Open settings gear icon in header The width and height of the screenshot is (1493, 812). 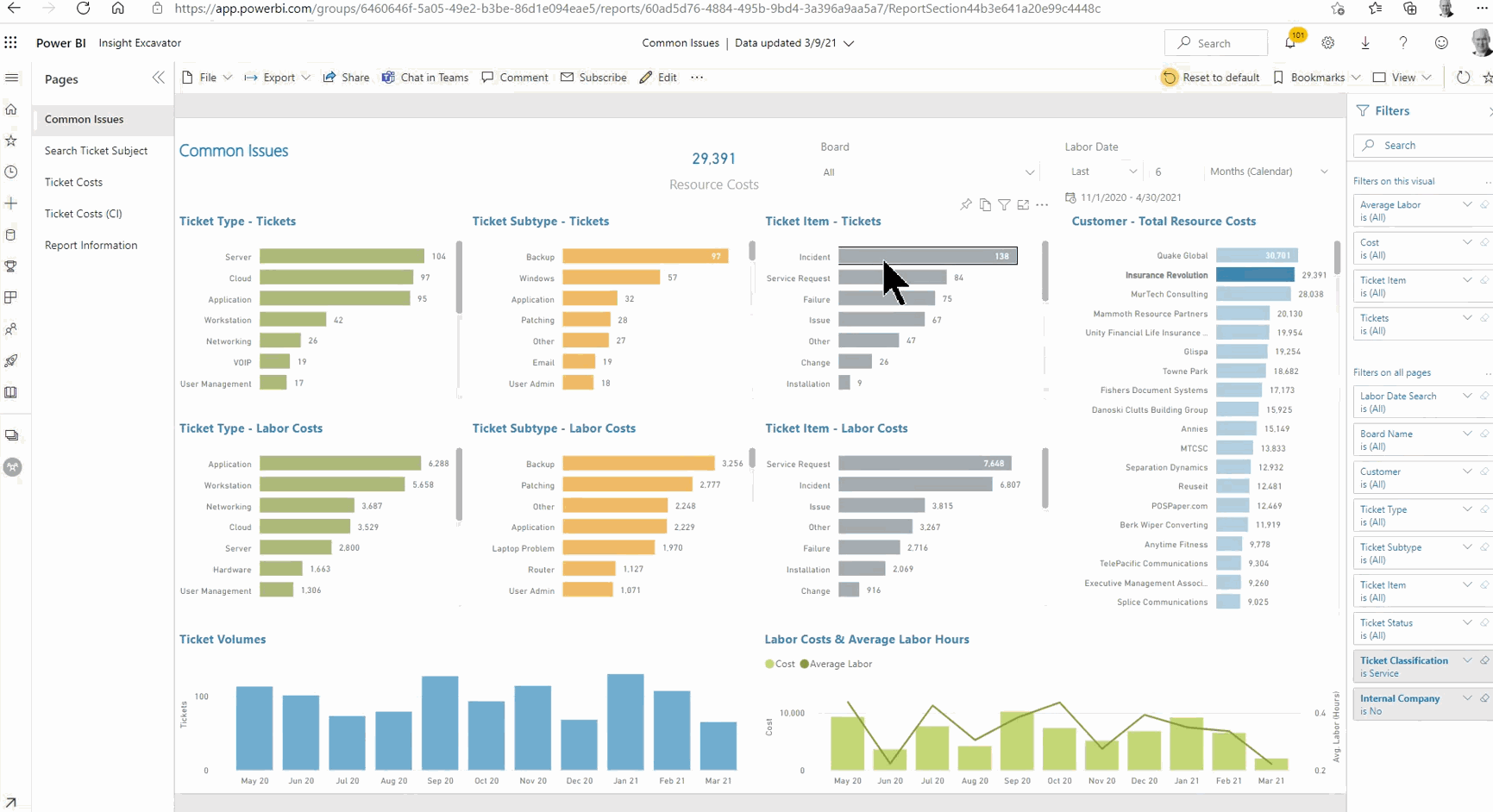[x=1328, y=42]
